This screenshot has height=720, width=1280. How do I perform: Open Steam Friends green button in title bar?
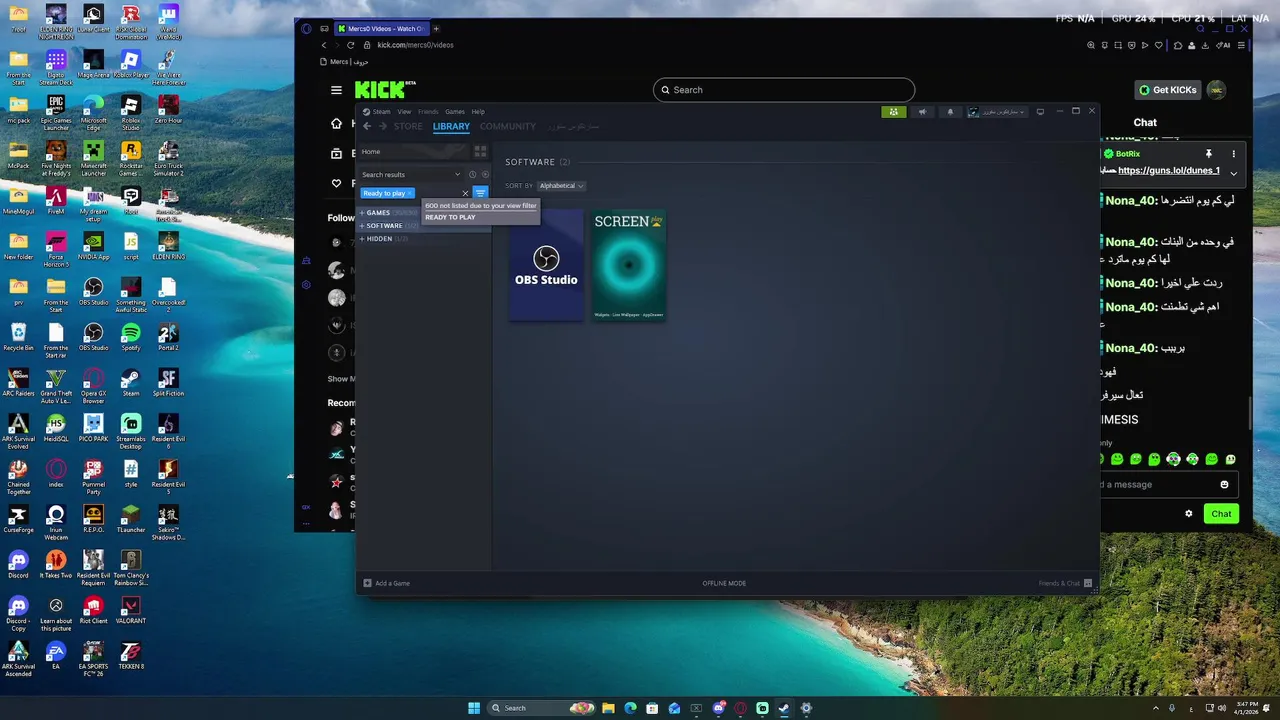(893, 112)
